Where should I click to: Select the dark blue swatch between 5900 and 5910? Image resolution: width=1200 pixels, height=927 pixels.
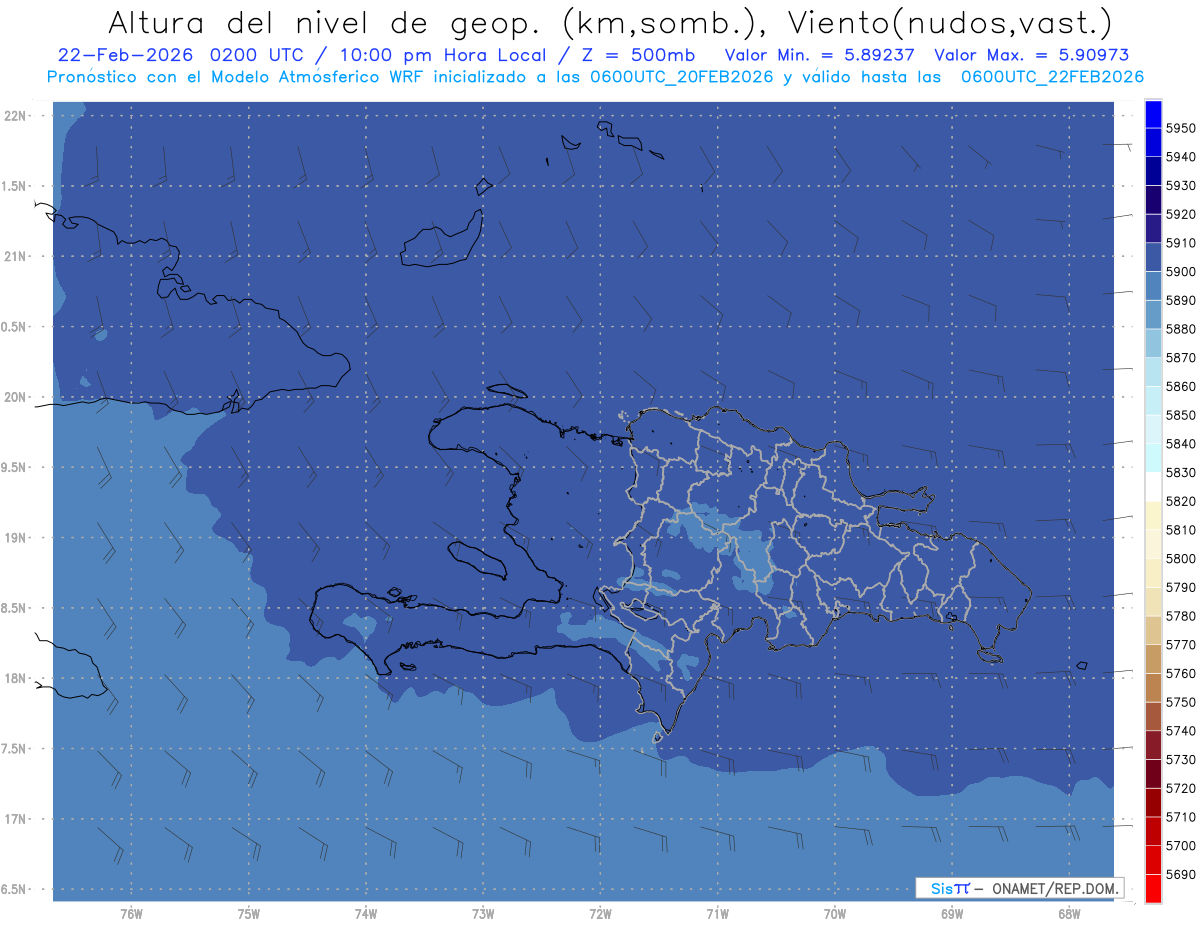click(x=1153, y=257)
